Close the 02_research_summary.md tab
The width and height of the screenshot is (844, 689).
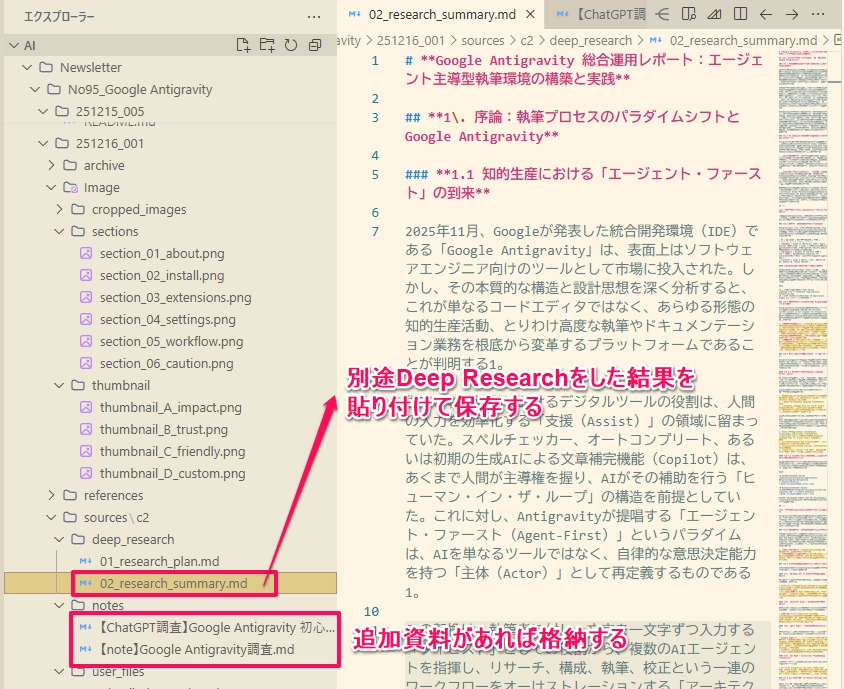point(530,15)
